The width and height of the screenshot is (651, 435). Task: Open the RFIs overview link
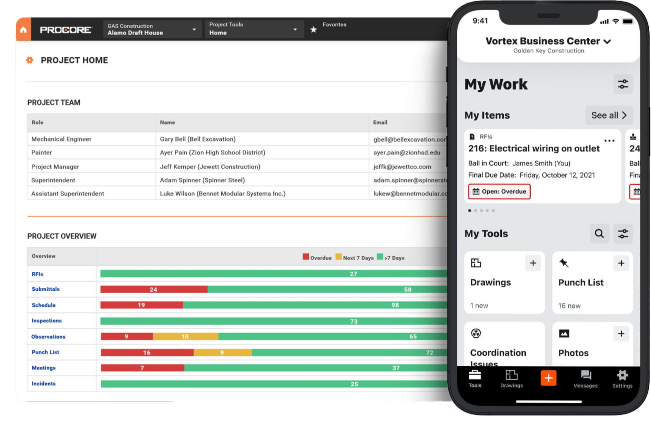(x=37, y=274)
